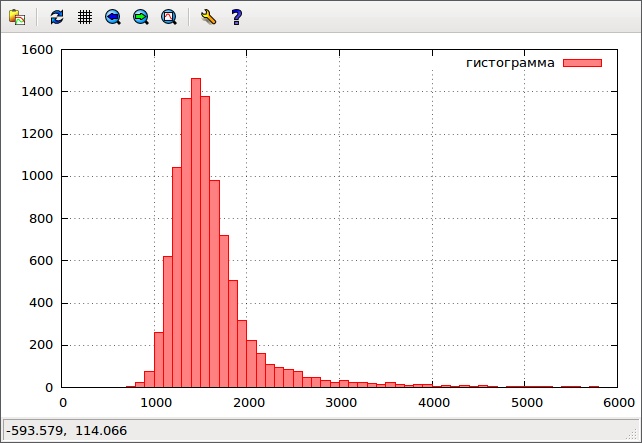Apply the next zoom settings
Image resolution: width=642 pixels, height=443 pixels.
[x=141, y=17]
